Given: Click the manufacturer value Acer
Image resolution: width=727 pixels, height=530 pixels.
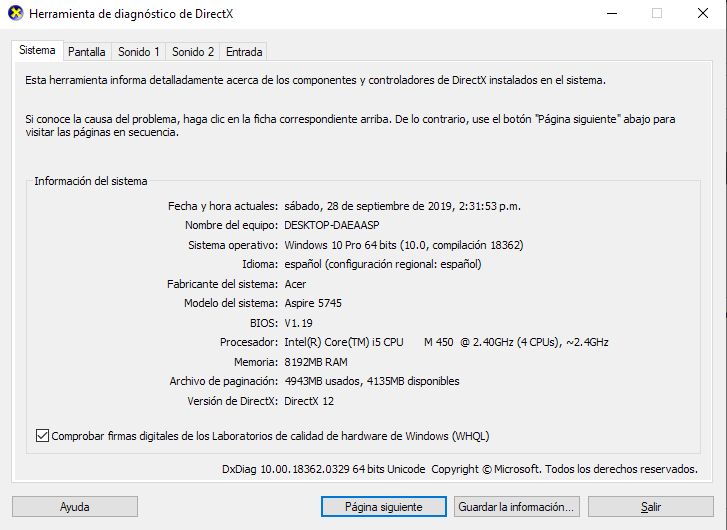Looking at the screenshot, I should click(295, 284).
